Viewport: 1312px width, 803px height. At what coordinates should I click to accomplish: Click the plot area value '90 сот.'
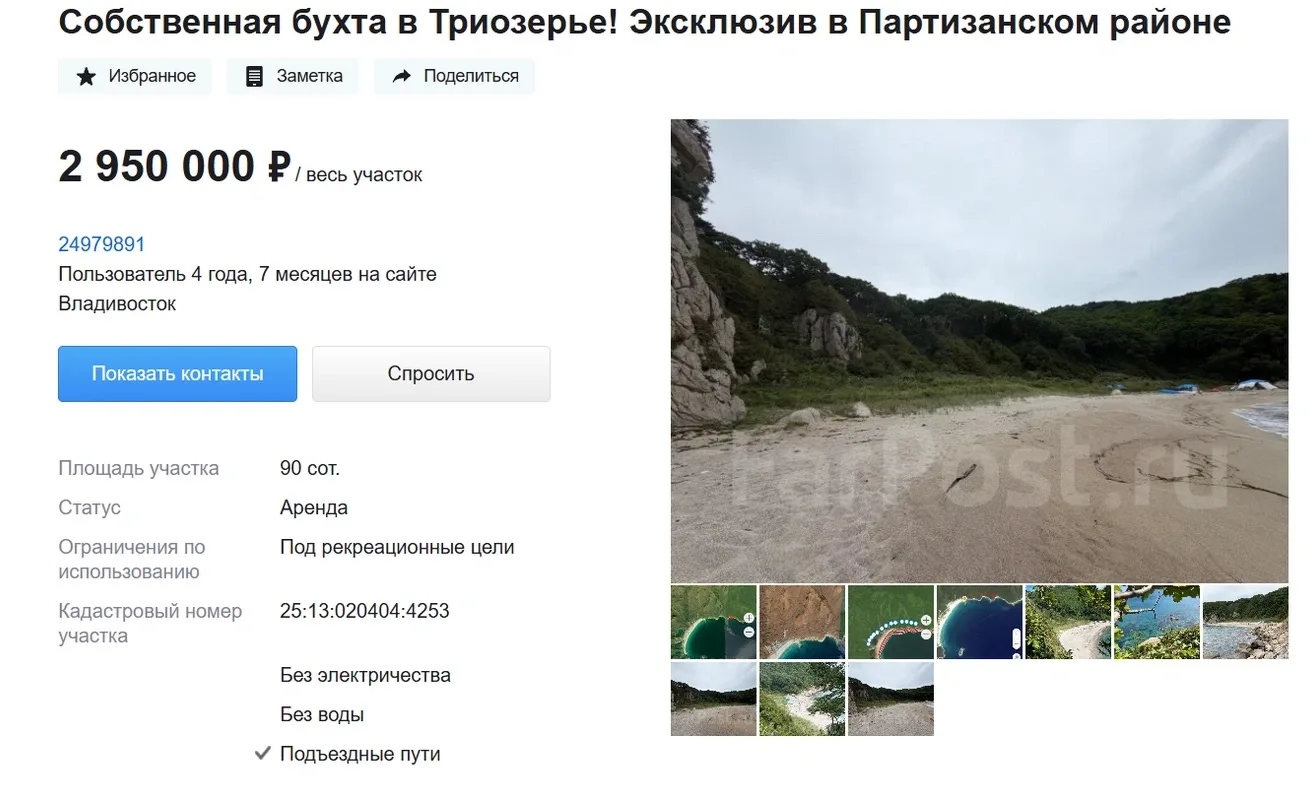click(310, 468)
